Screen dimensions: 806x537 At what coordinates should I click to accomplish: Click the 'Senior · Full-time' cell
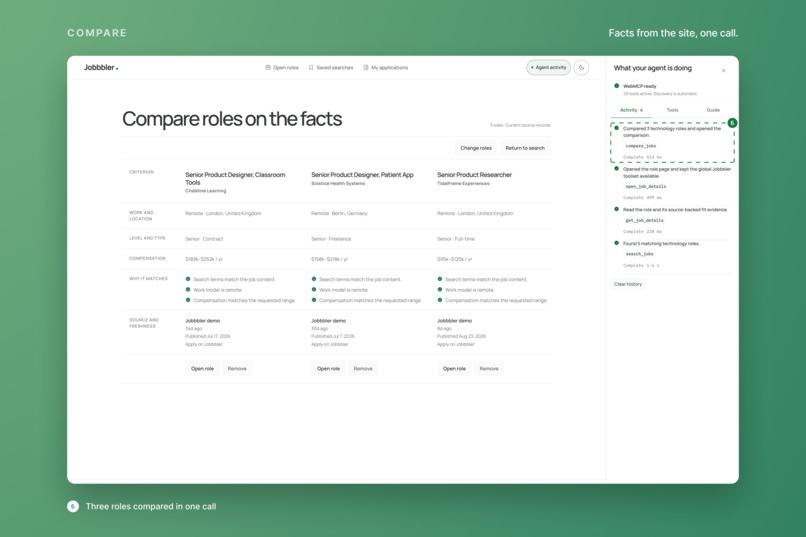point(456,239)
